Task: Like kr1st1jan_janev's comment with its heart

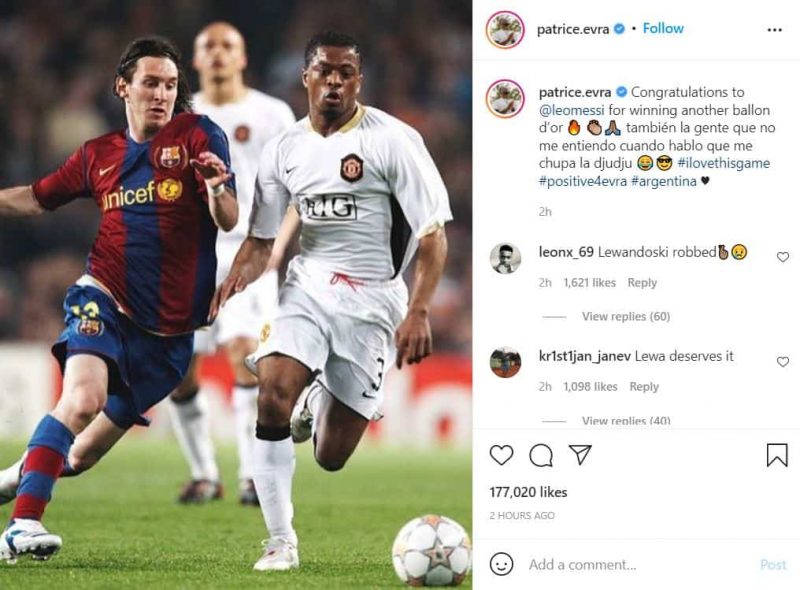Action: coord(783,362)
